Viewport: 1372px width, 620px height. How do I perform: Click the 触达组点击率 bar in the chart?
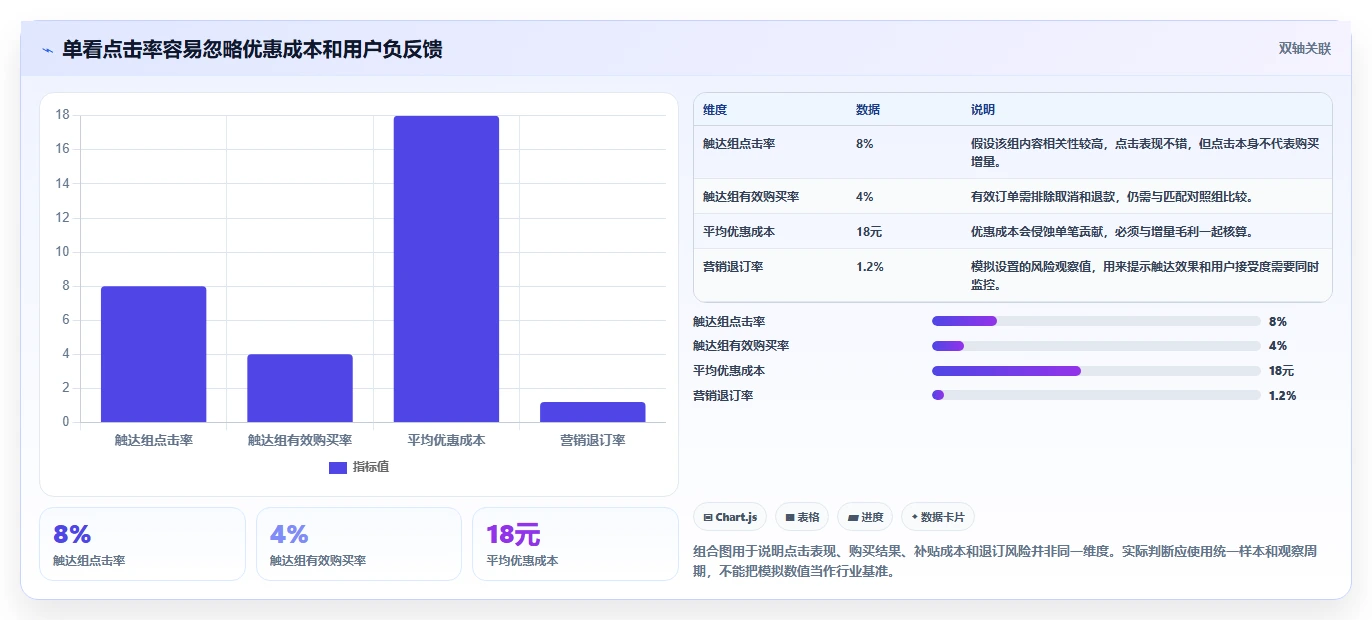point(153,354)
